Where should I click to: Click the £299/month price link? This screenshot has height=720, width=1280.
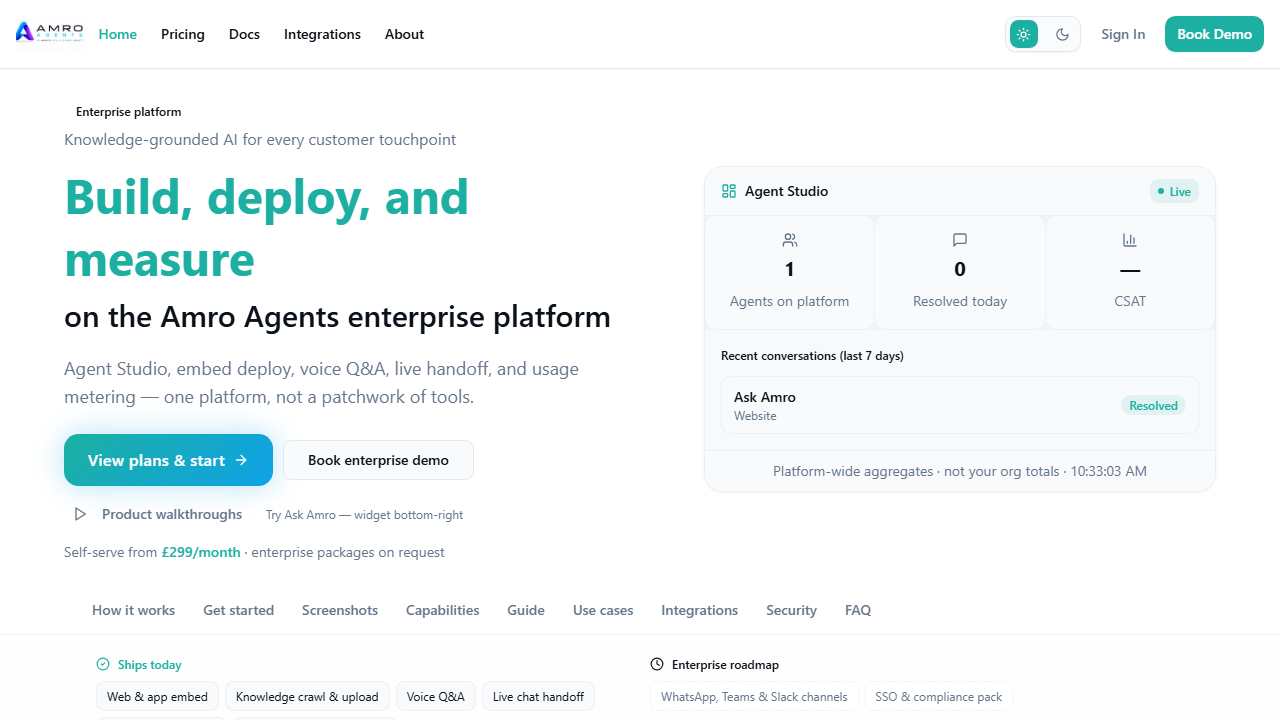click(201, 552)
